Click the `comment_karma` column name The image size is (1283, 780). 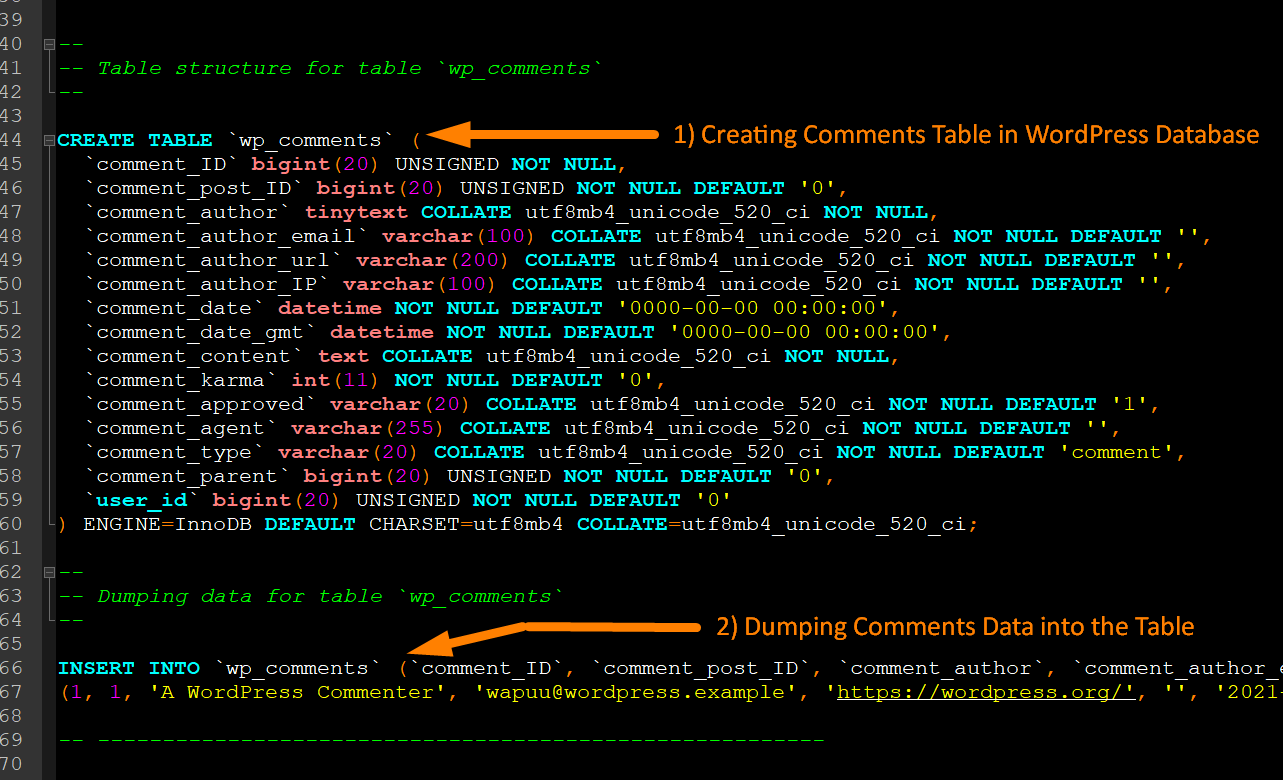point(181,380)
